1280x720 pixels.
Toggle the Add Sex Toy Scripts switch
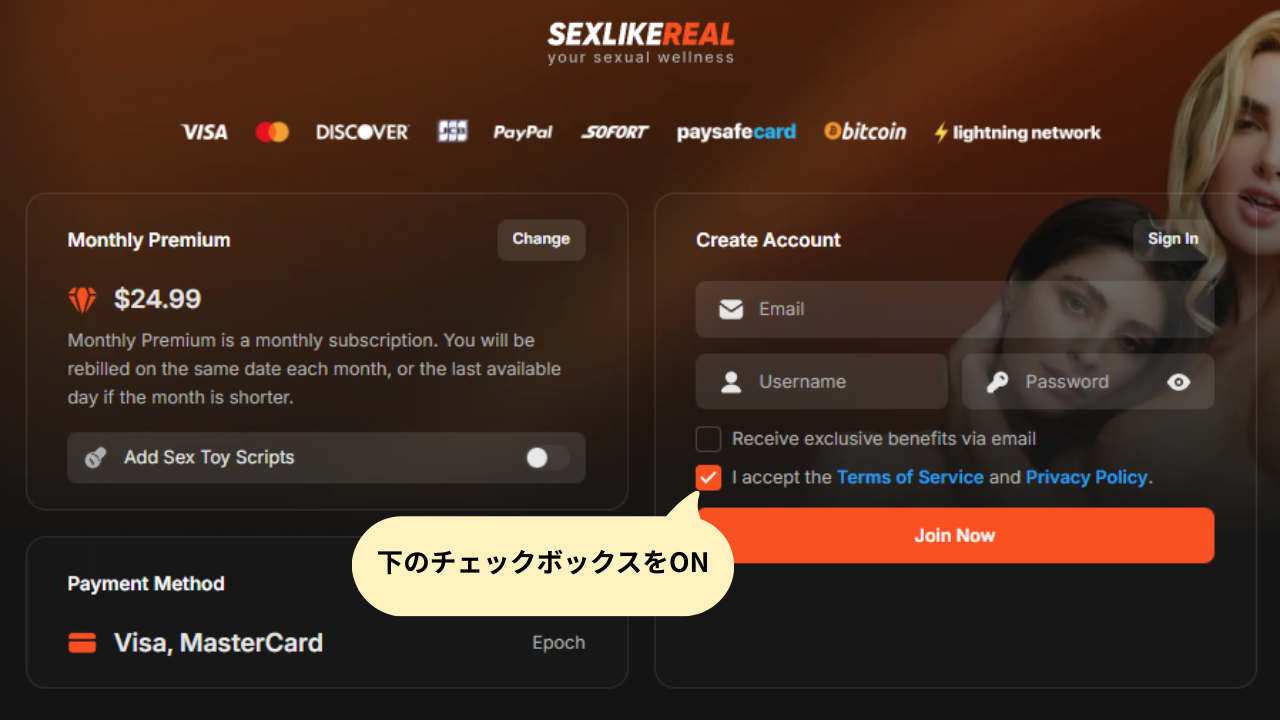click(546, 457)
